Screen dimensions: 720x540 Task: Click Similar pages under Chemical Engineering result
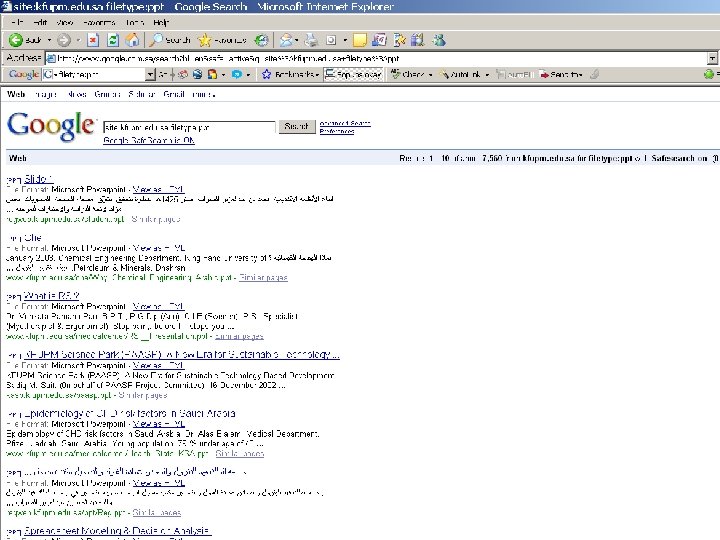pyautogui.click(x=263, y=278)
